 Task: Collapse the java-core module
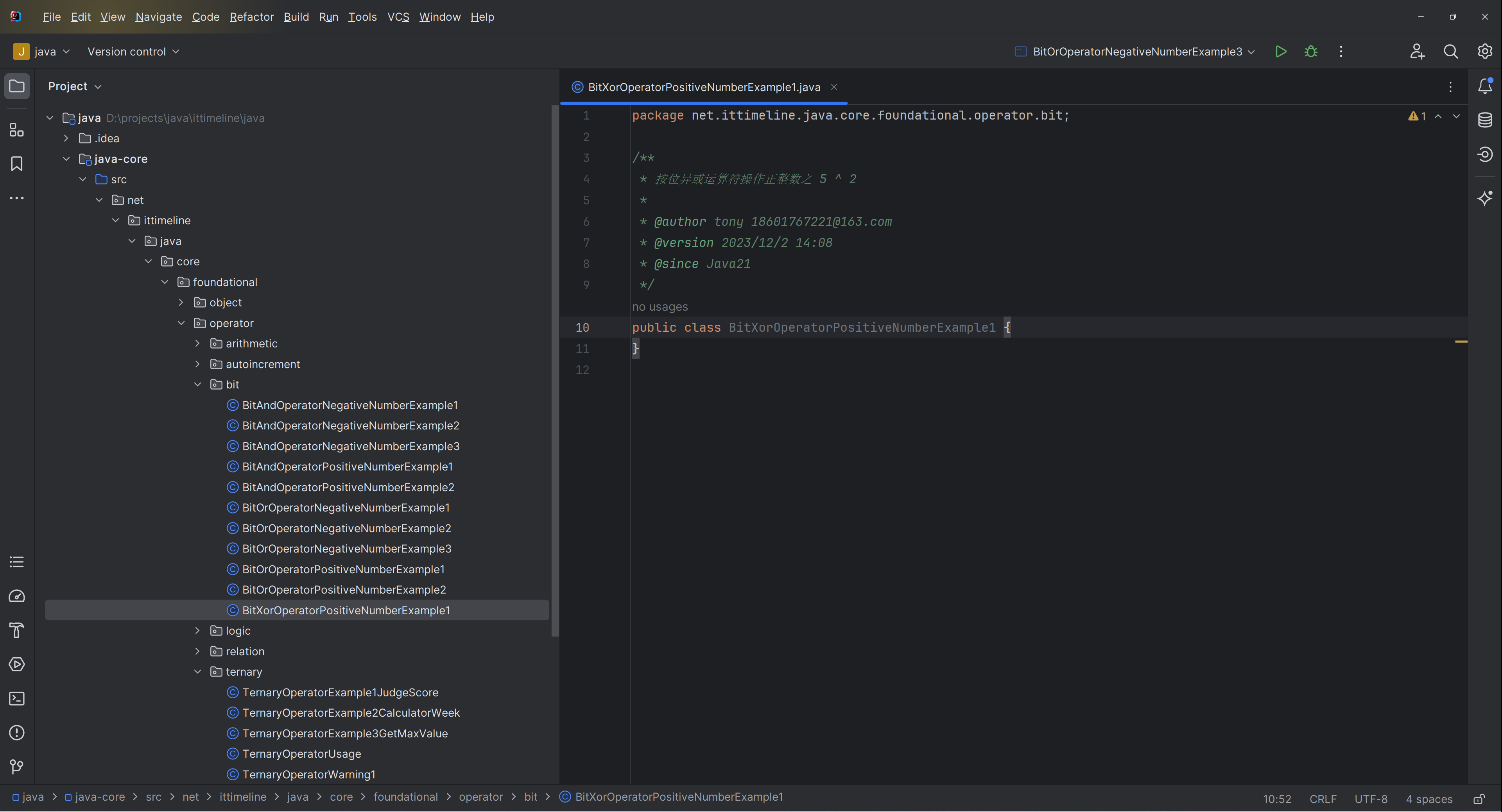(x=66, y=159)
